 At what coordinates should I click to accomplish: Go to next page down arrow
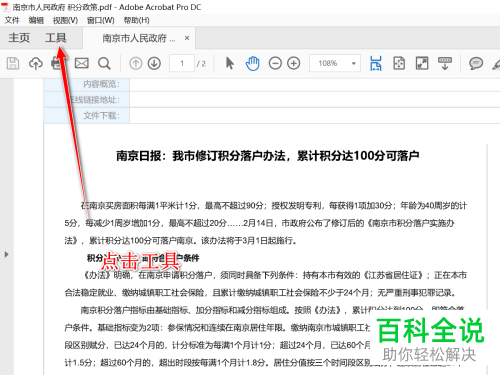tap(154, 63)
